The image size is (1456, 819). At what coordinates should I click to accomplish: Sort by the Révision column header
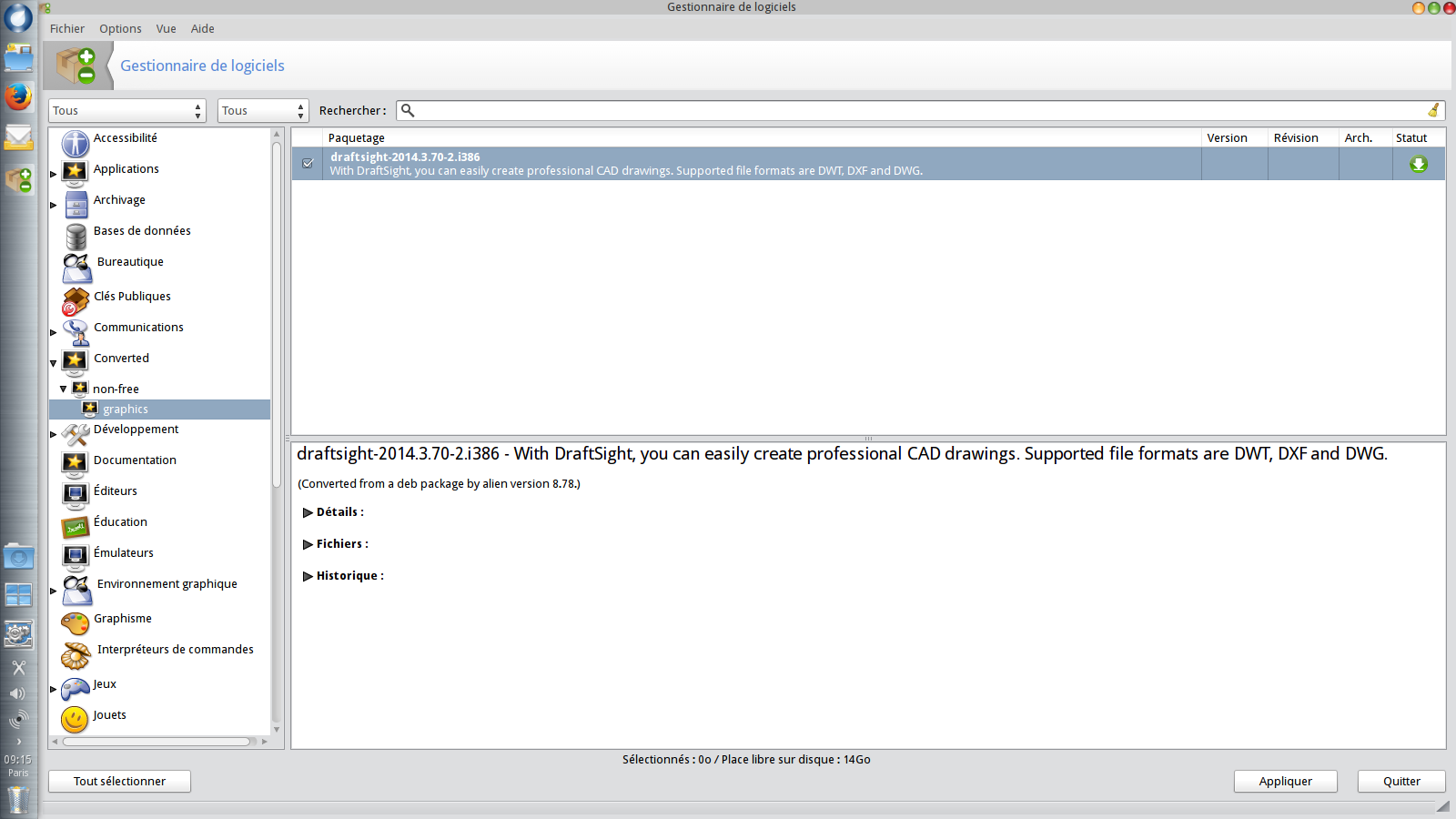click(x=1304, y=137)
